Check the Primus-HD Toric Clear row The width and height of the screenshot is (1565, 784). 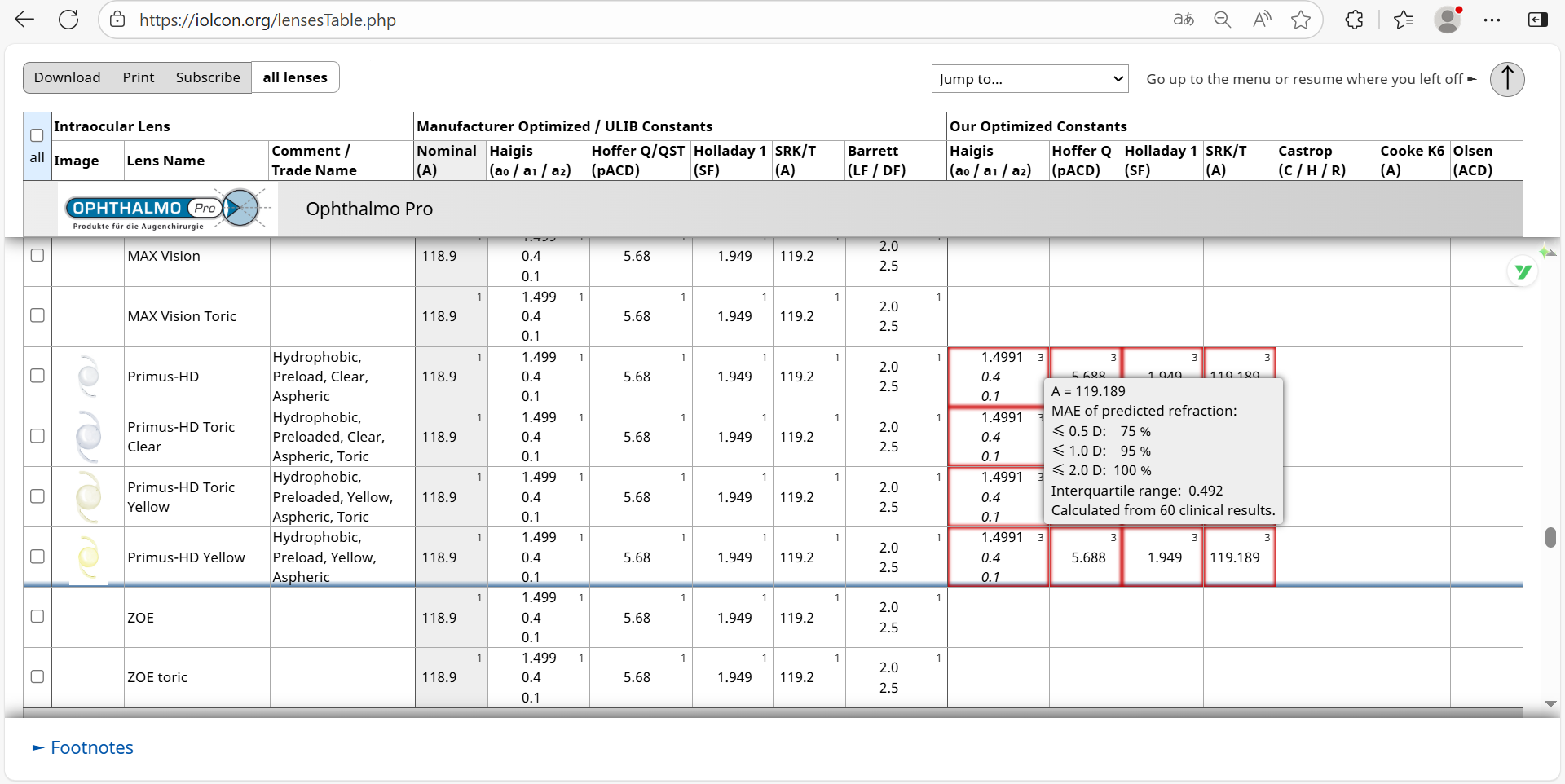[37, 436]
